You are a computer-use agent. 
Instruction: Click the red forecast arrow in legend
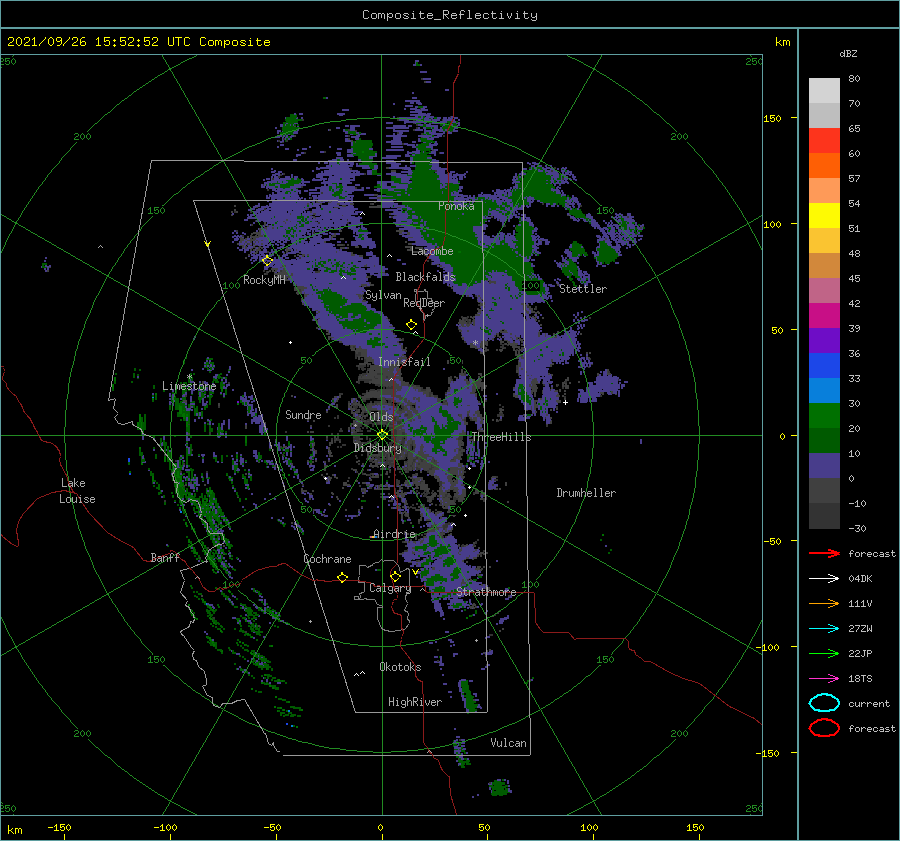pyautogui.click(x=824, y=553)
